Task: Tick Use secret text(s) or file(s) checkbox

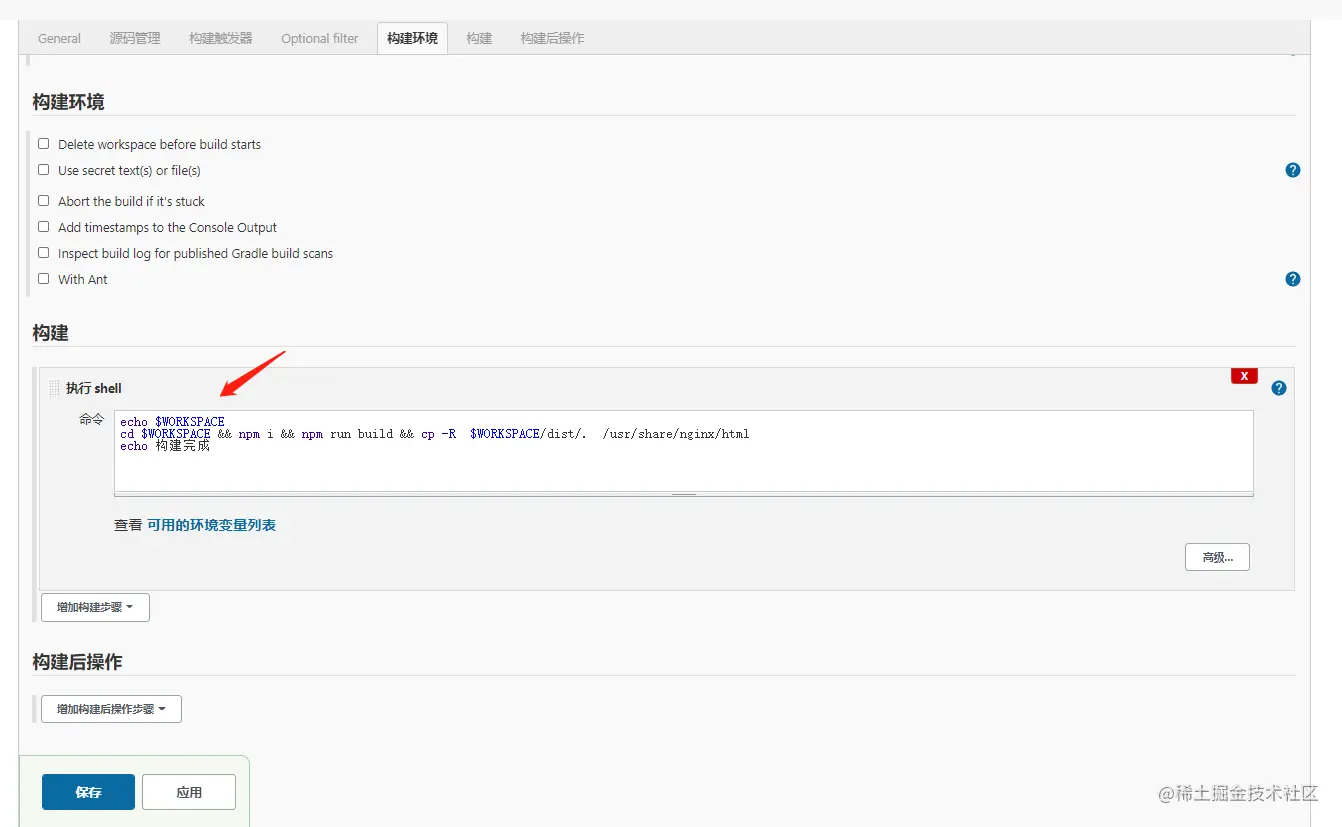Action: tap(43, 170)
